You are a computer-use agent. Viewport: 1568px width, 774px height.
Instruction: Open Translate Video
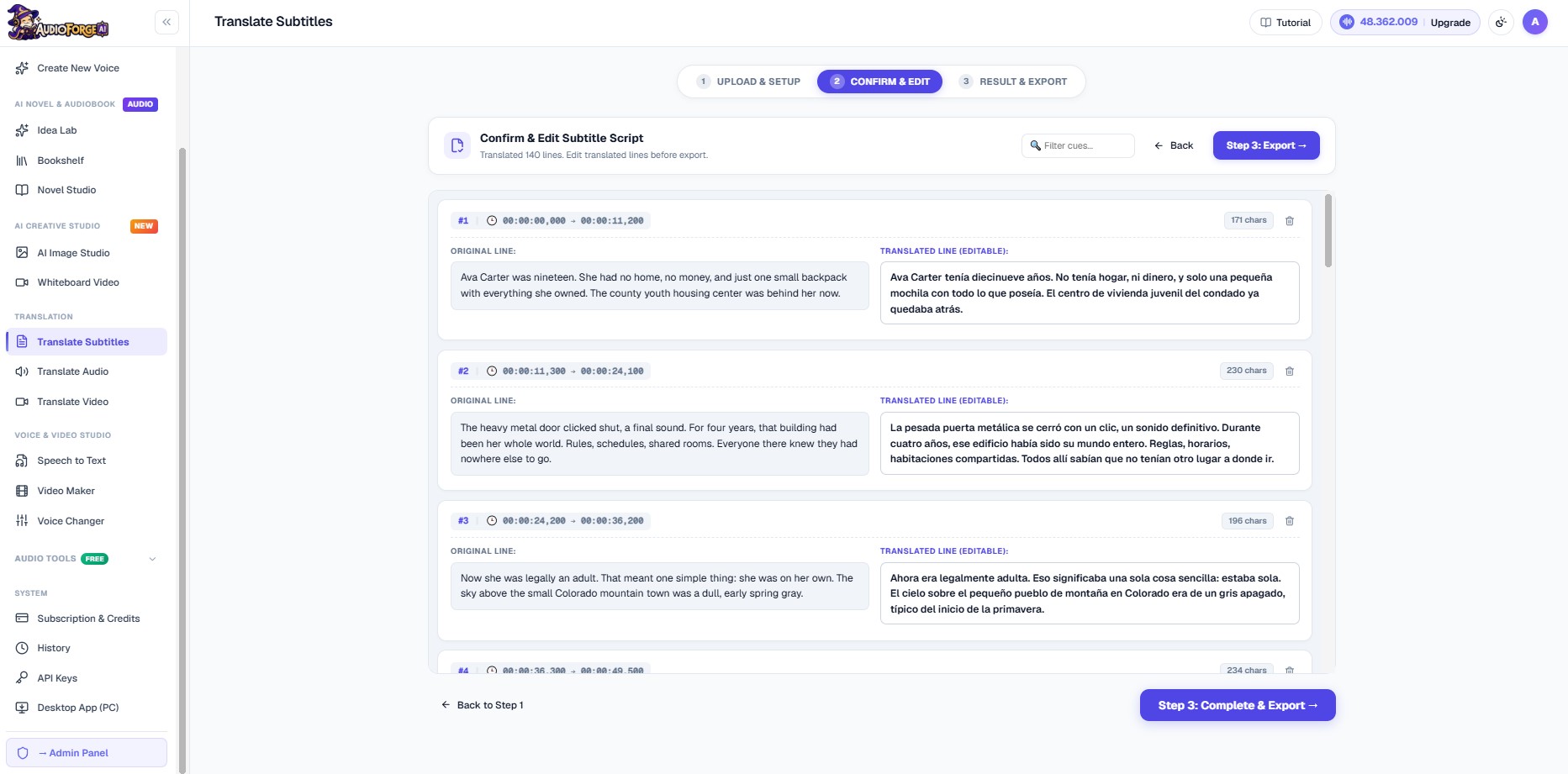(x=87, y=402)
